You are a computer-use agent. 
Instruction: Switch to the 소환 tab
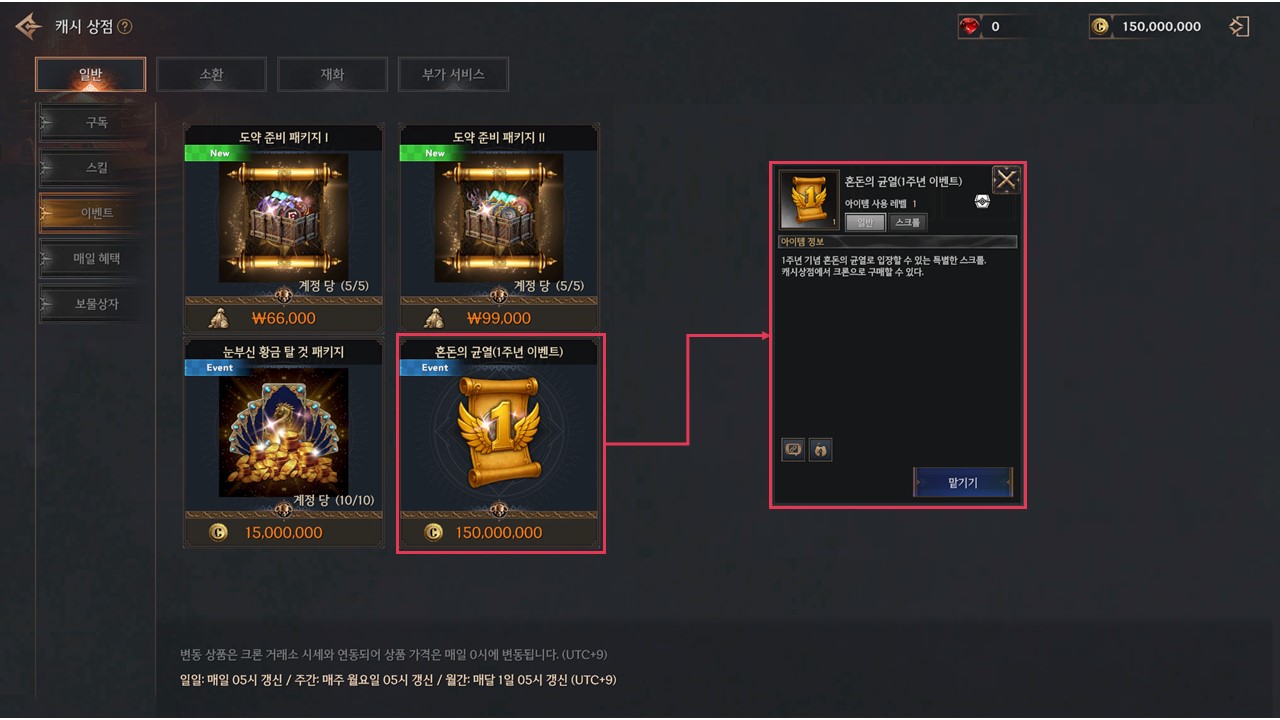pyautogui.click(x=211, y=74)
